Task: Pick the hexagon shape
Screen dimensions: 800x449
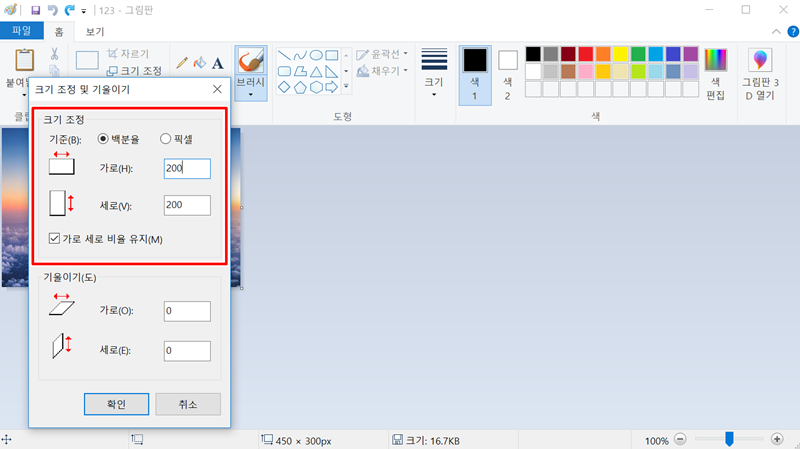Action: tap(316, 87)
